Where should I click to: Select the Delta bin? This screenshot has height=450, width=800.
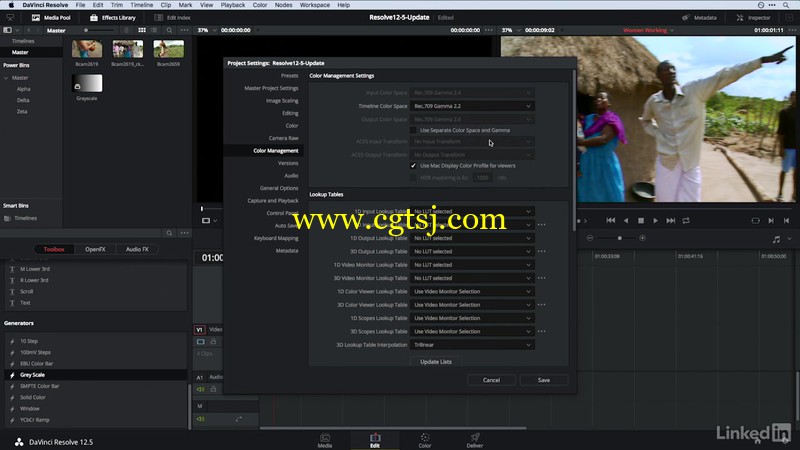(23, 100)
